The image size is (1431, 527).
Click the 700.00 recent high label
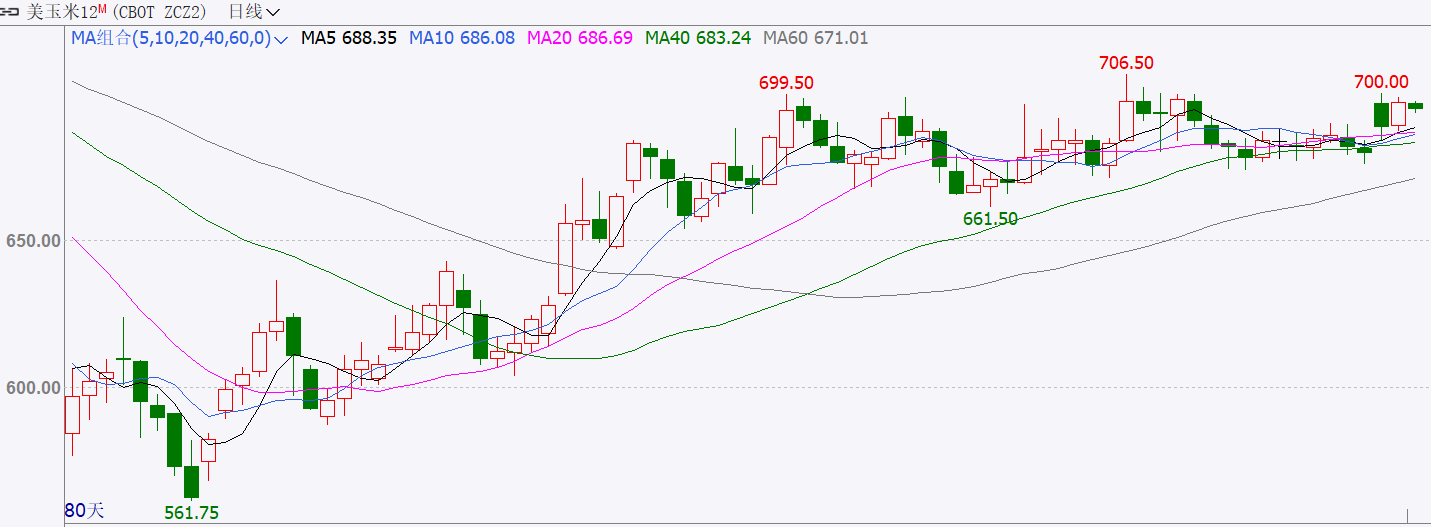click(1381, 83)
